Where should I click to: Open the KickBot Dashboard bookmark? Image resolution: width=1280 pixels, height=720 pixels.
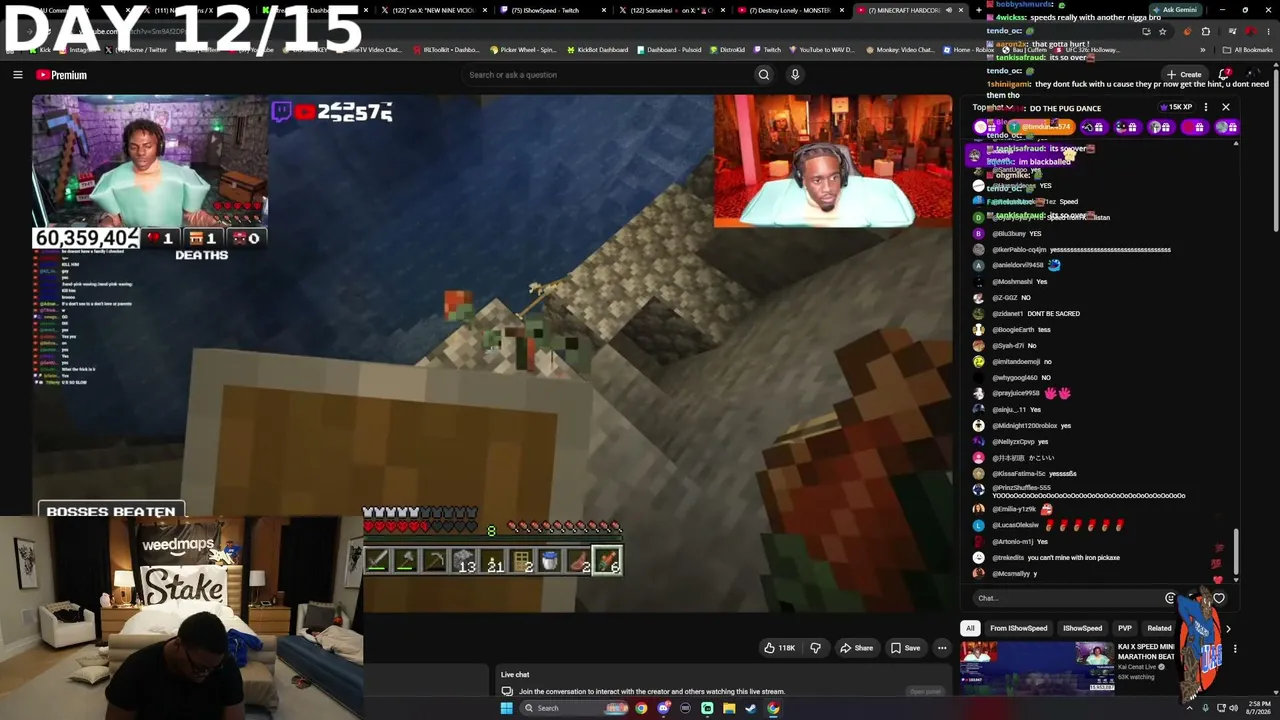pyautogui.click(x=598, y=50)
